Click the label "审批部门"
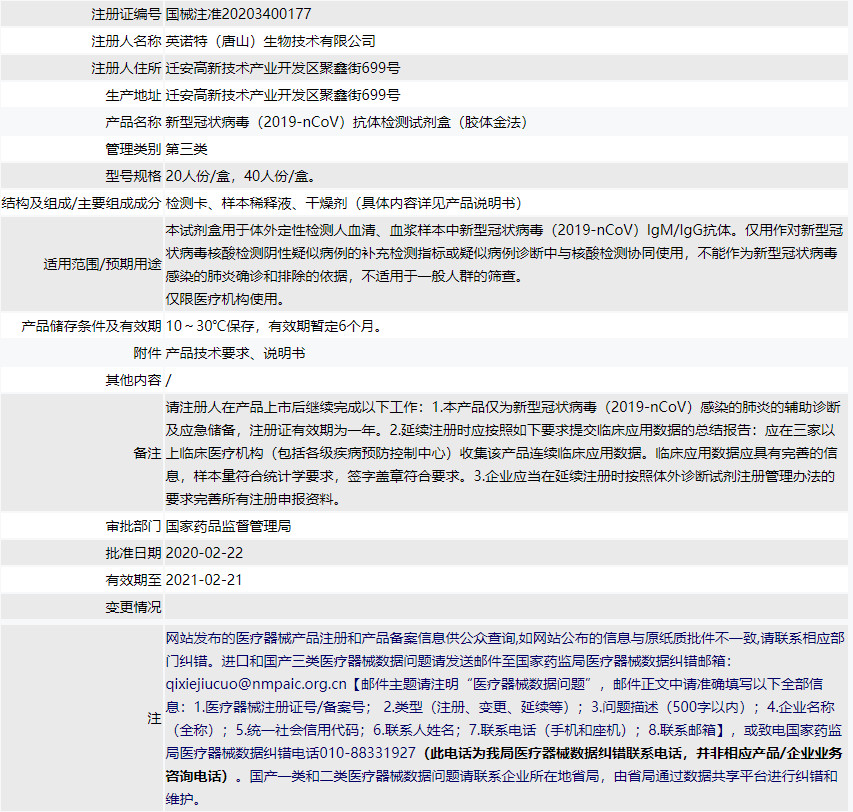853x812 pixels. coord(133,526)
